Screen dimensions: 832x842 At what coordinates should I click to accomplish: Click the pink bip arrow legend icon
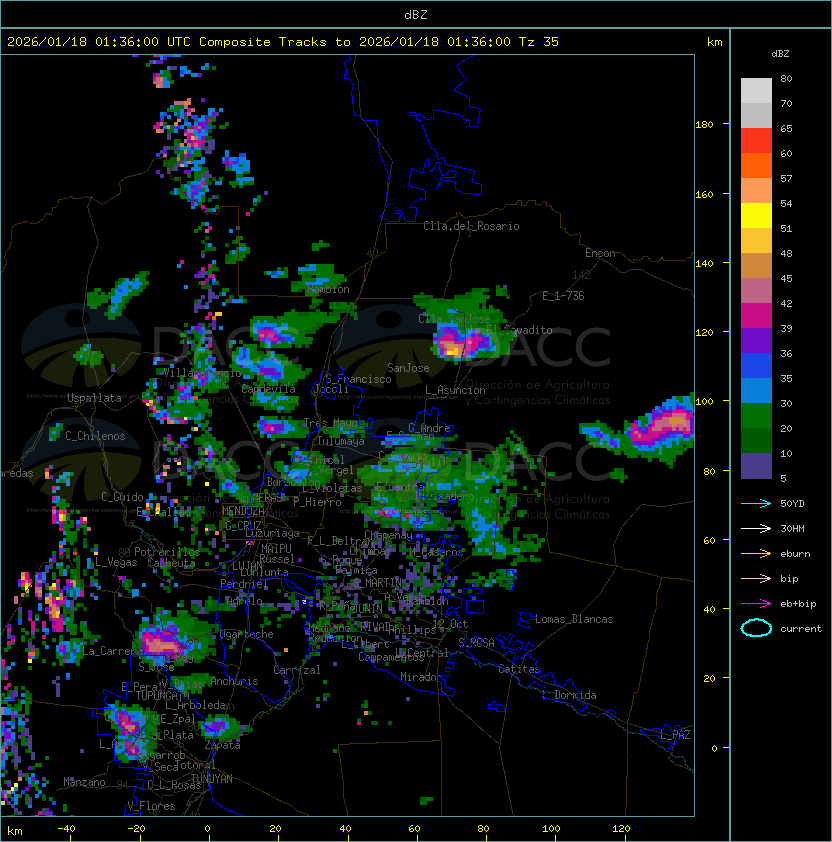(x=756, y=579)
